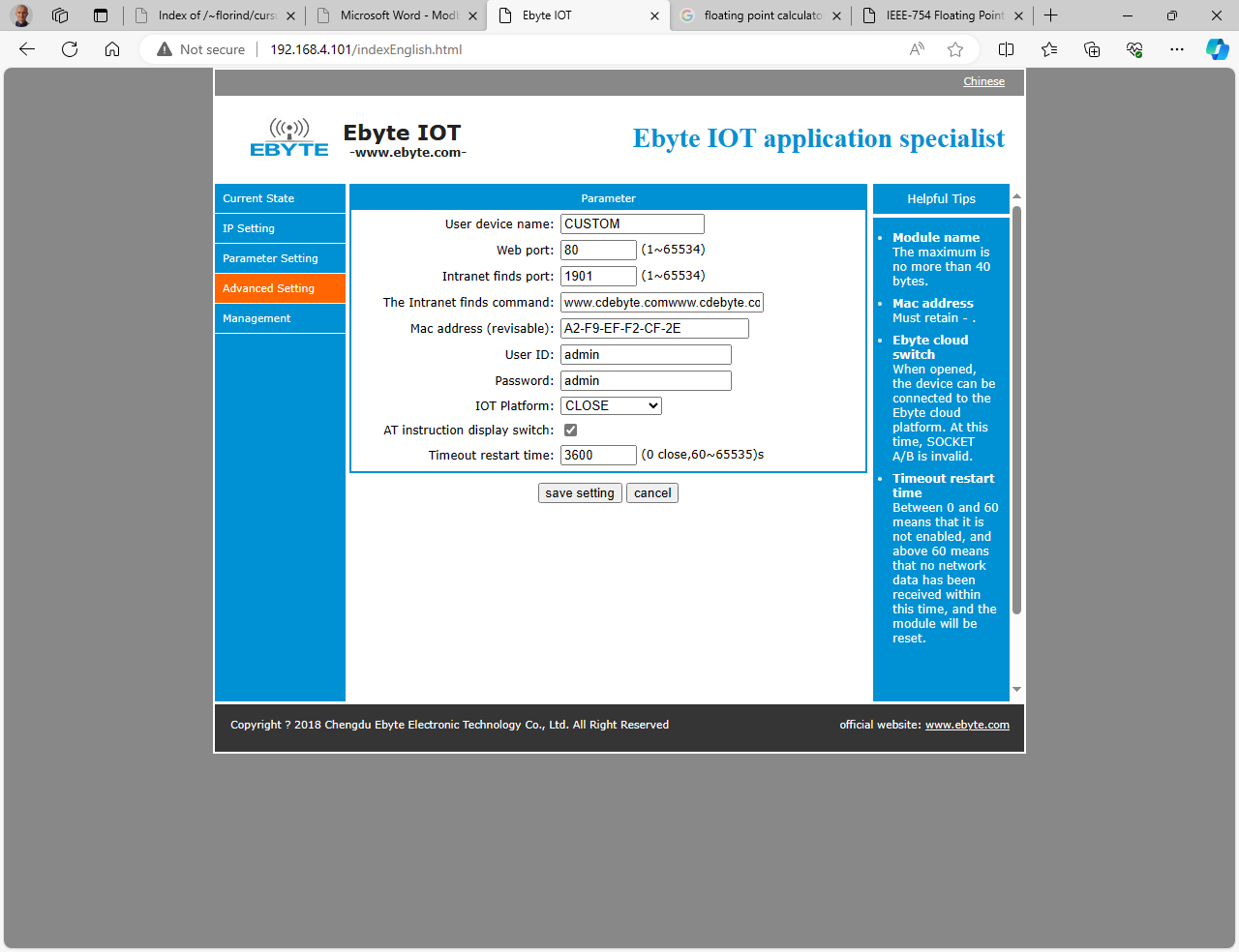Click the save setting button
The image size is (1239, 952).
coord(580,493)
